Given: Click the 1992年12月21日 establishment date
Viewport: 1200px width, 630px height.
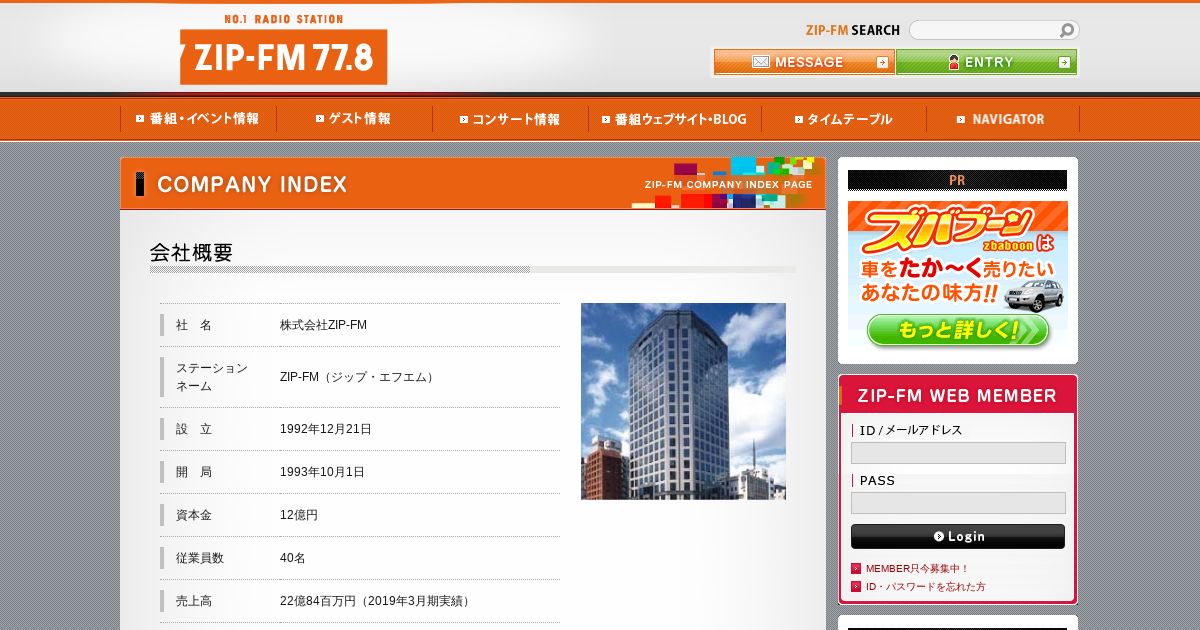Looking at the screenshot, I should [326, 429].
